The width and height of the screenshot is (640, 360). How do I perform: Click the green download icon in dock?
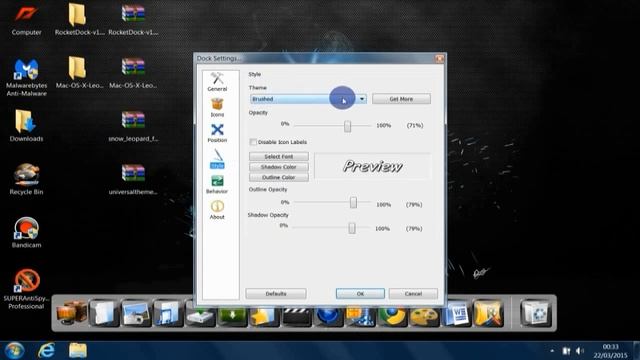232,317
